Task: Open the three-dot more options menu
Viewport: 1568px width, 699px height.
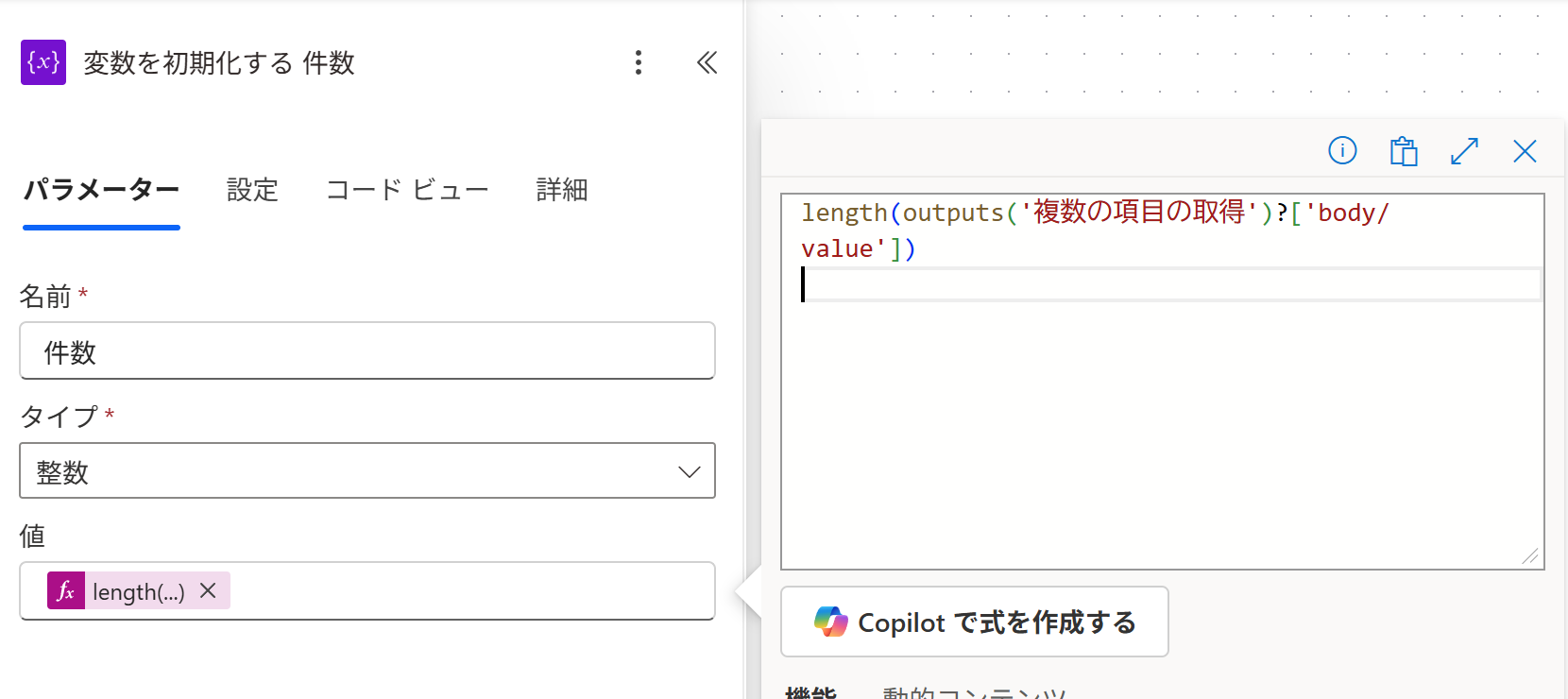Action: click(x=639, y=62)
